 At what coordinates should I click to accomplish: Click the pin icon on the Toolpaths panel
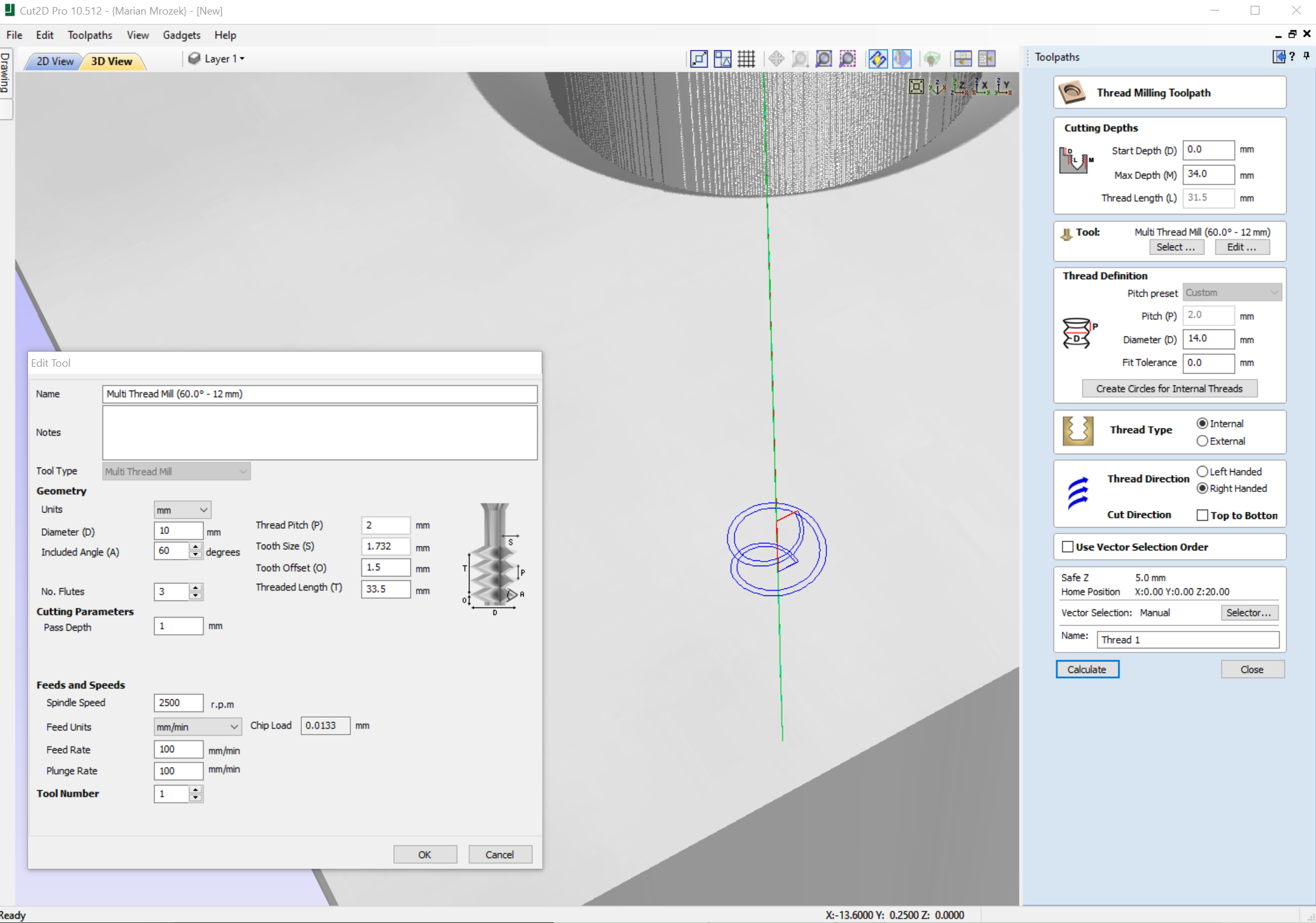tap(1306, 56)
